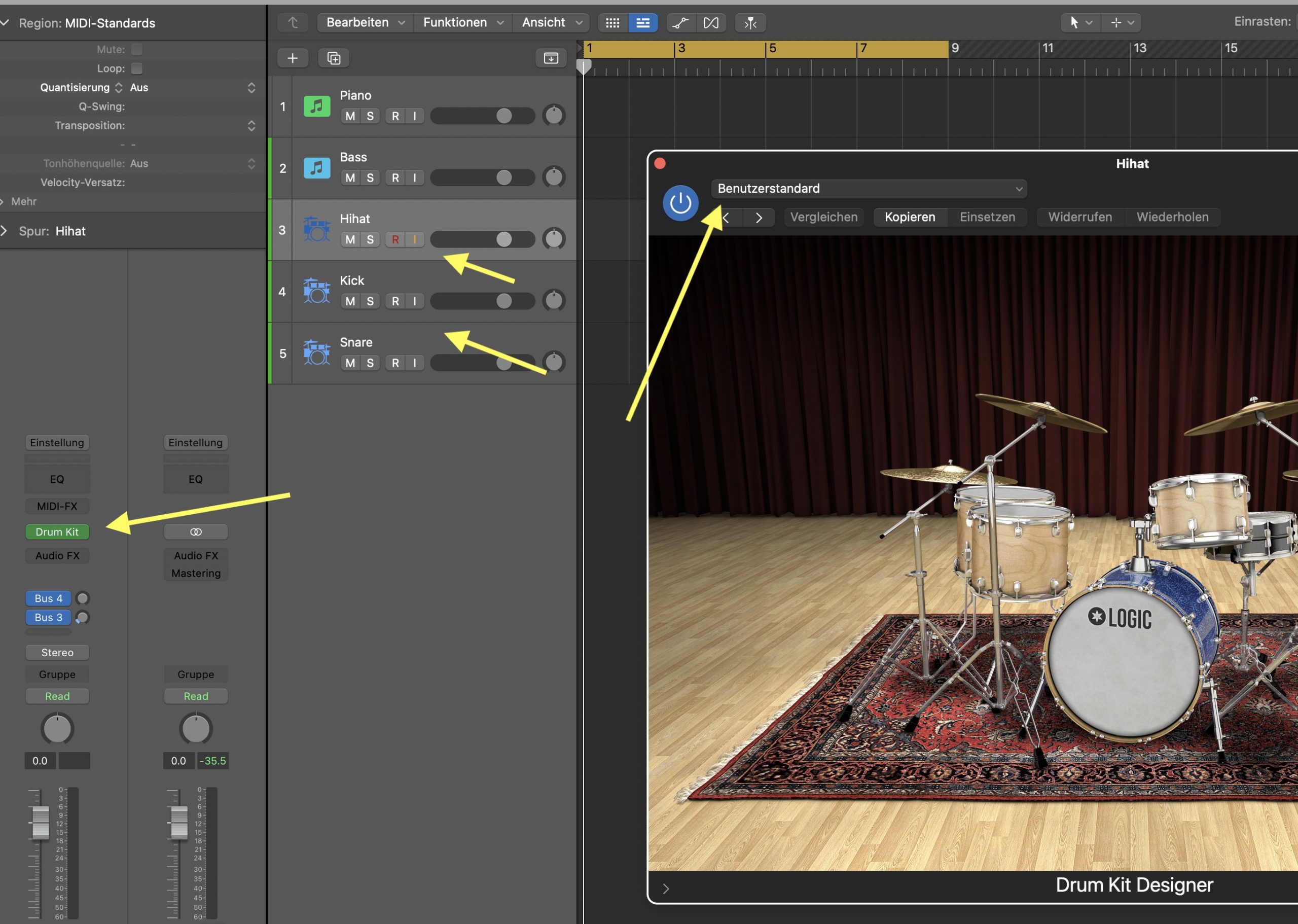Click the import drop-down icon above tracks

click(x=551, y=58)
